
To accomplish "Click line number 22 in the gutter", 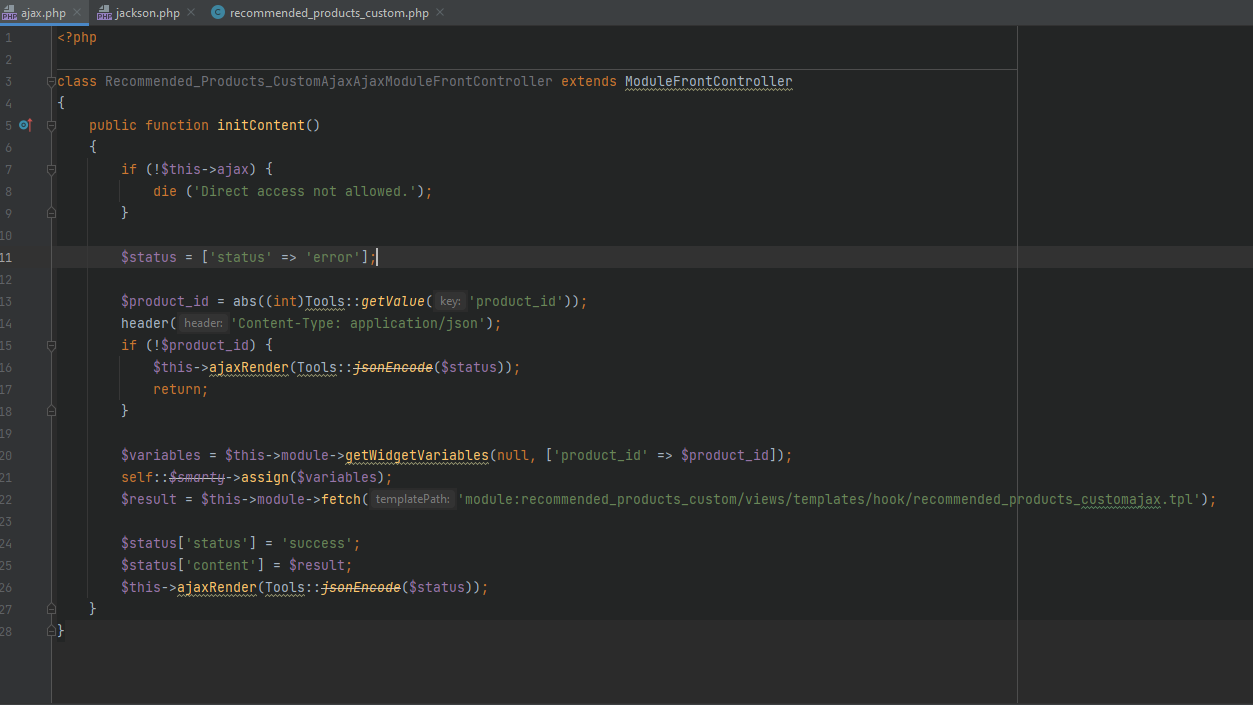I will click(x=7, y=499).
